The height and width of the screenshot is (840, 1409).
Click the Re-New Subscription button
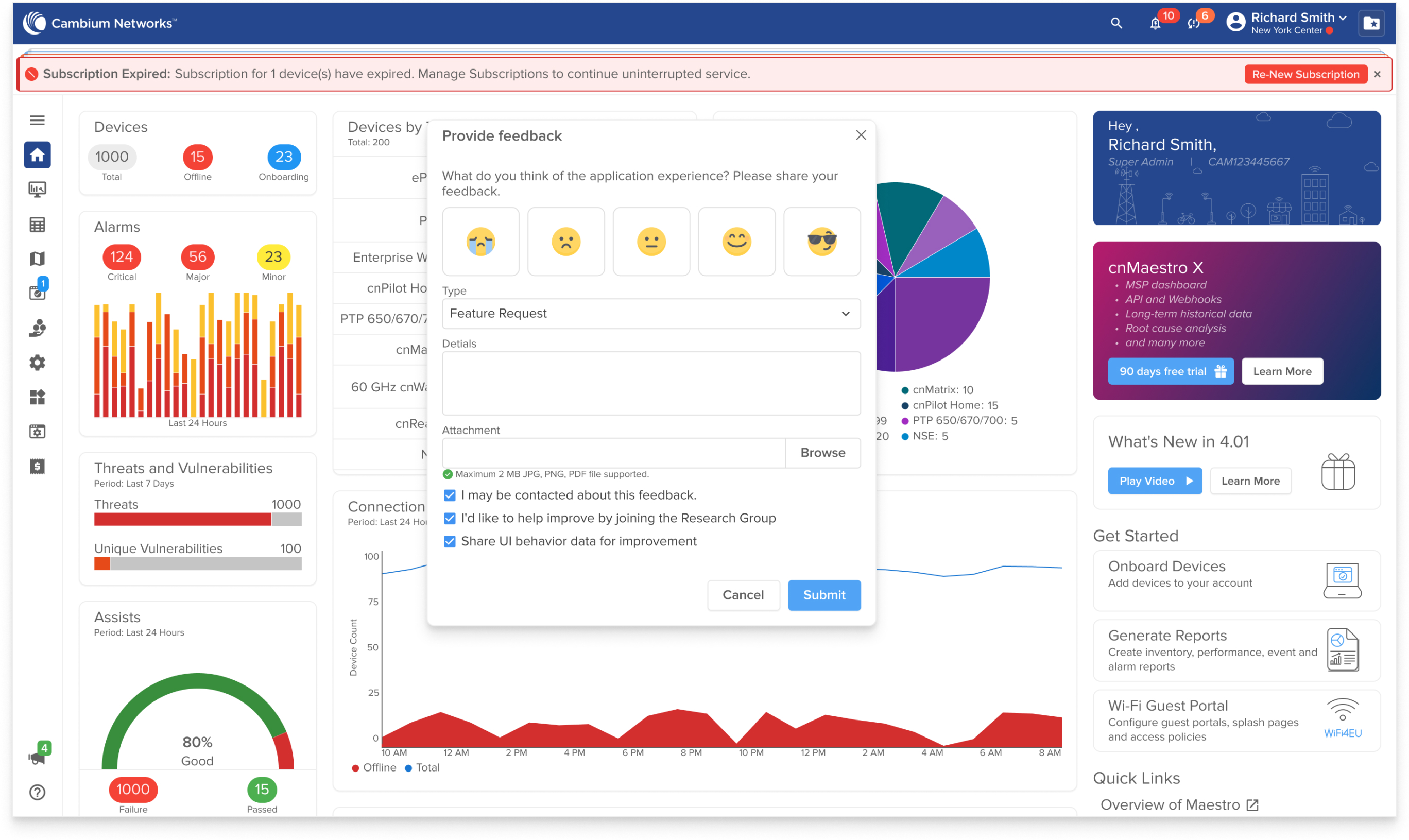click(1306, 74)
